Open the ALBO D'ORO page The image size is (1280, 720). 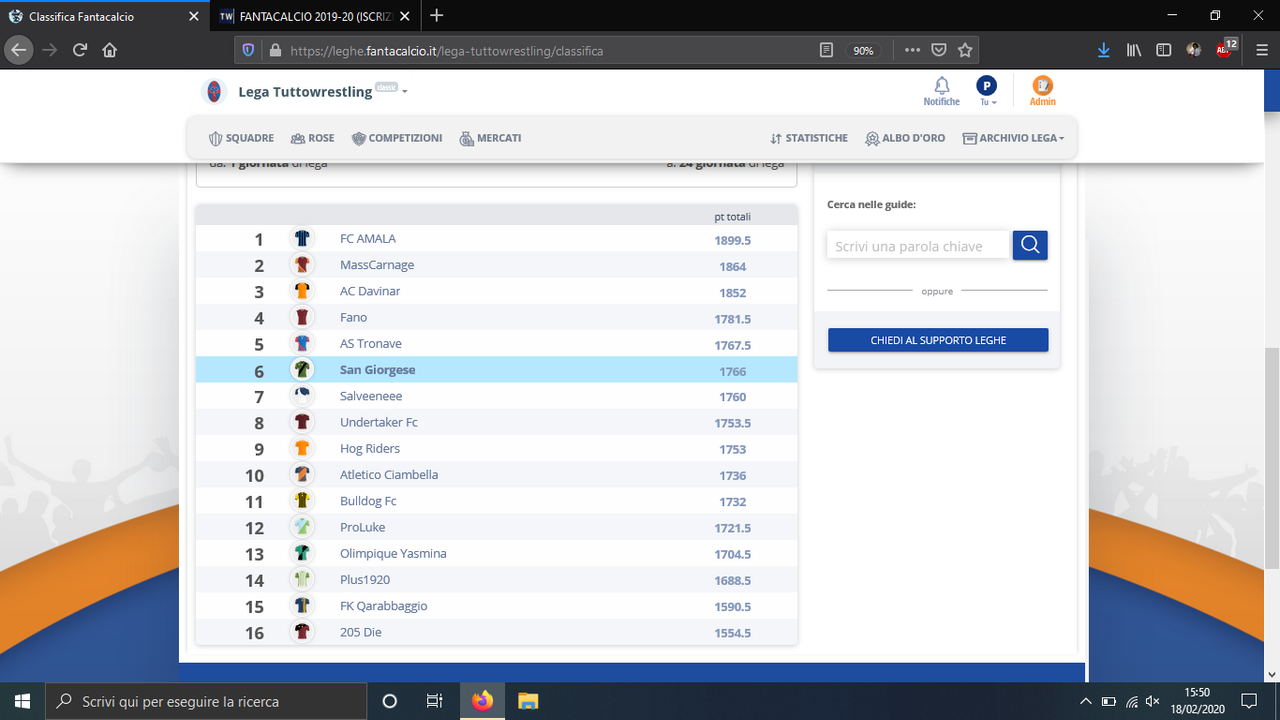pyautogui.click(x=905, y=138)
